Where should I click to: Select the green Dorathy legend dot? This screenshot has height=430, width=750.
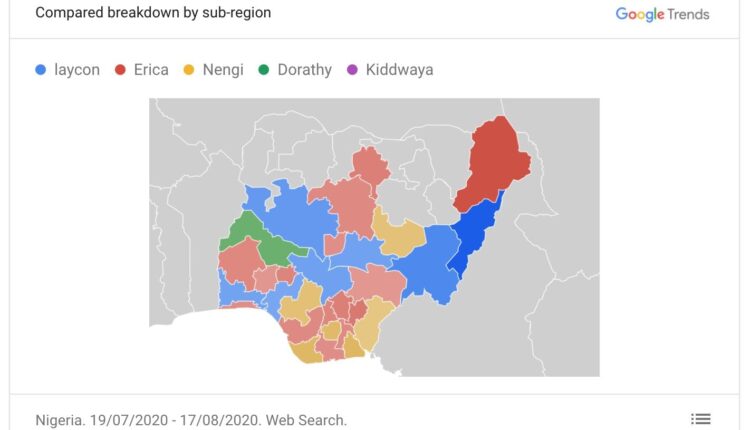point(264,70)
